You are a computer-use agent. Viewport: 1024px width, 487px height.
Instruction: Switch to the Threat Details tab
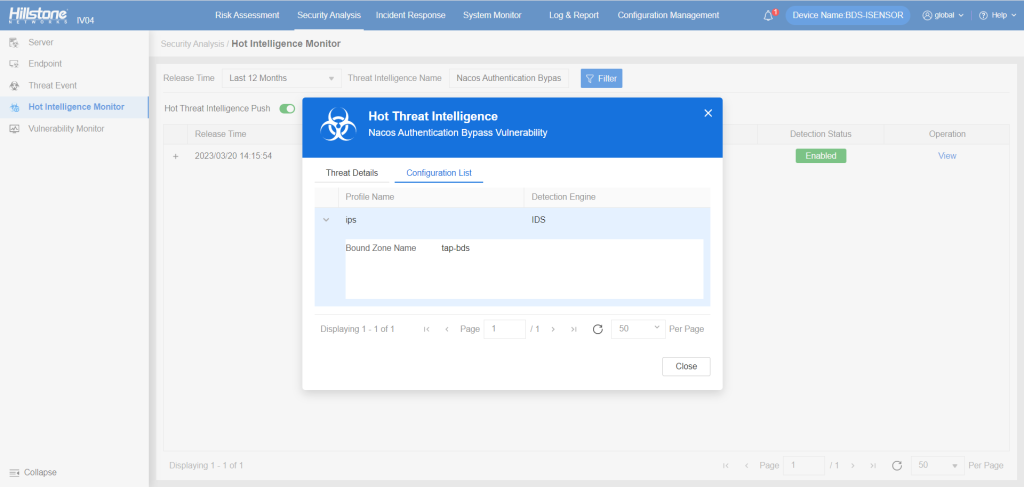[352, 173]
